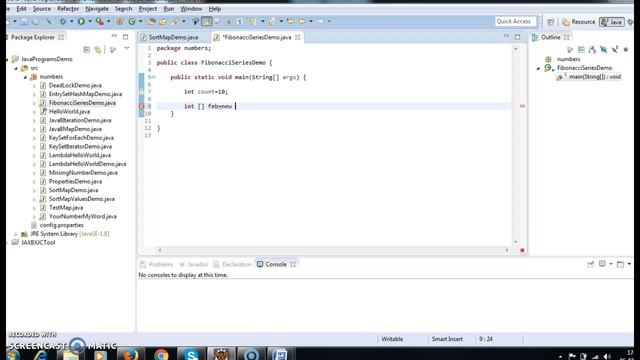Collapse the src folder node

[x=16, y=68]
